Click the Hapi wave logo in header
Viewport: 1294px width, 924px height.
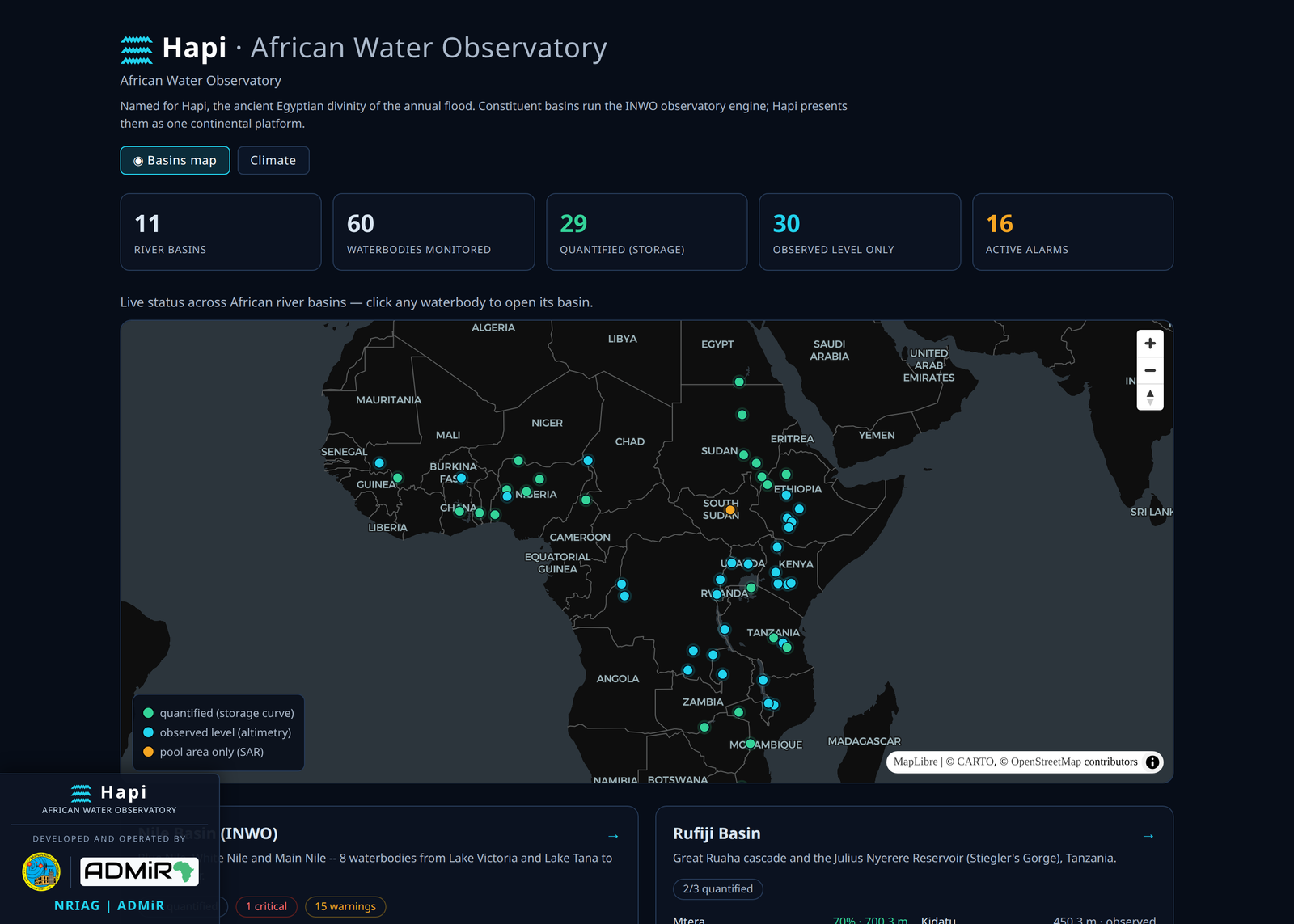137,49
